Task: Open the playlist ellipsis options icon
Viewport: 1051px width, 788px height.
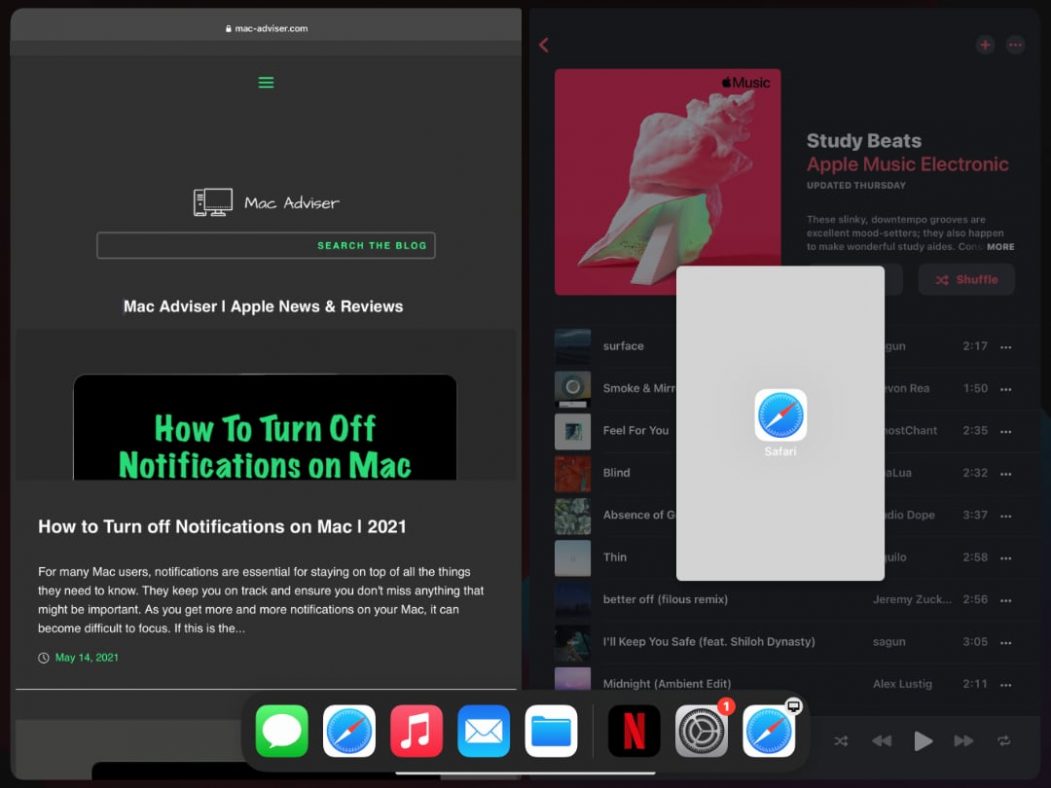Action: [x=1016, y=44]
